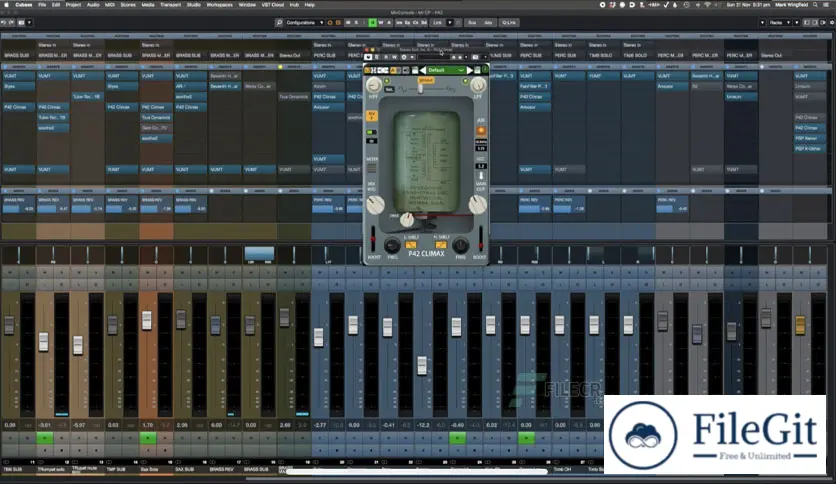The width and height of the screenshot is (836, 484).
Task: Click the right FREQ knob near H SHELF
Action: [460, 245]
